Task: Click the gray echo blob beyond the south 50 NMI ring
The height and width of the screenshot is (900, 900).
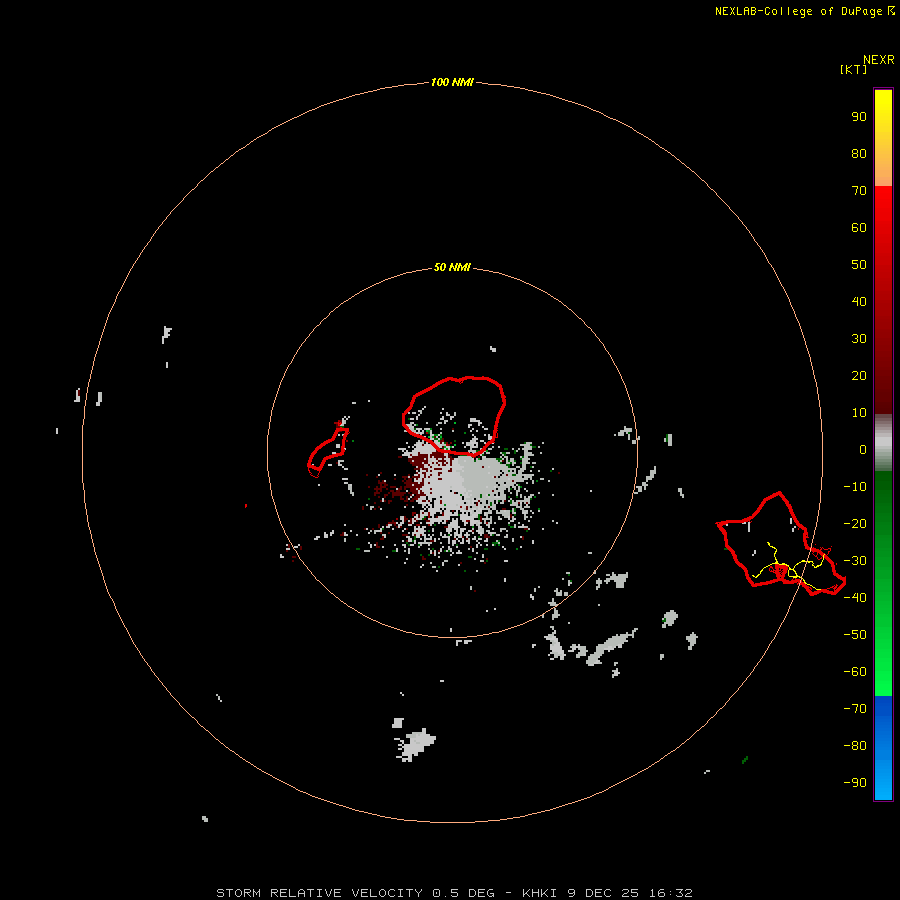Action: [x=414, y=742]
